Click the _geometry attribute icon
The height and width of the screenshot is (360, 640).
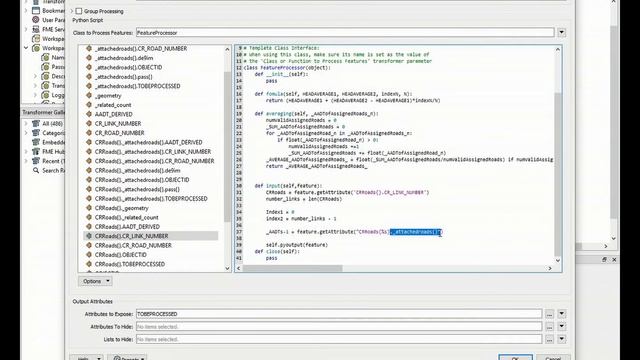point(89,95)
